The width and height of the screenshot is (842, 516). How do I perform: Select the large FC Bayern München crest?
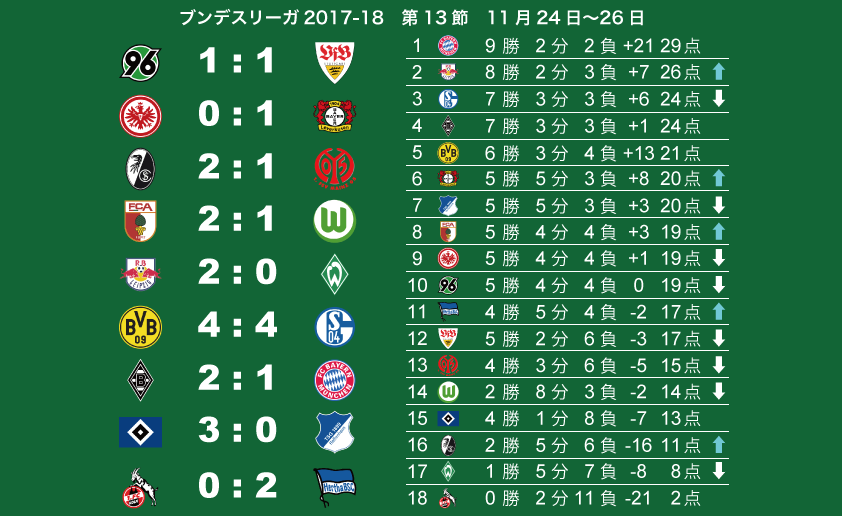coord(335,380)
